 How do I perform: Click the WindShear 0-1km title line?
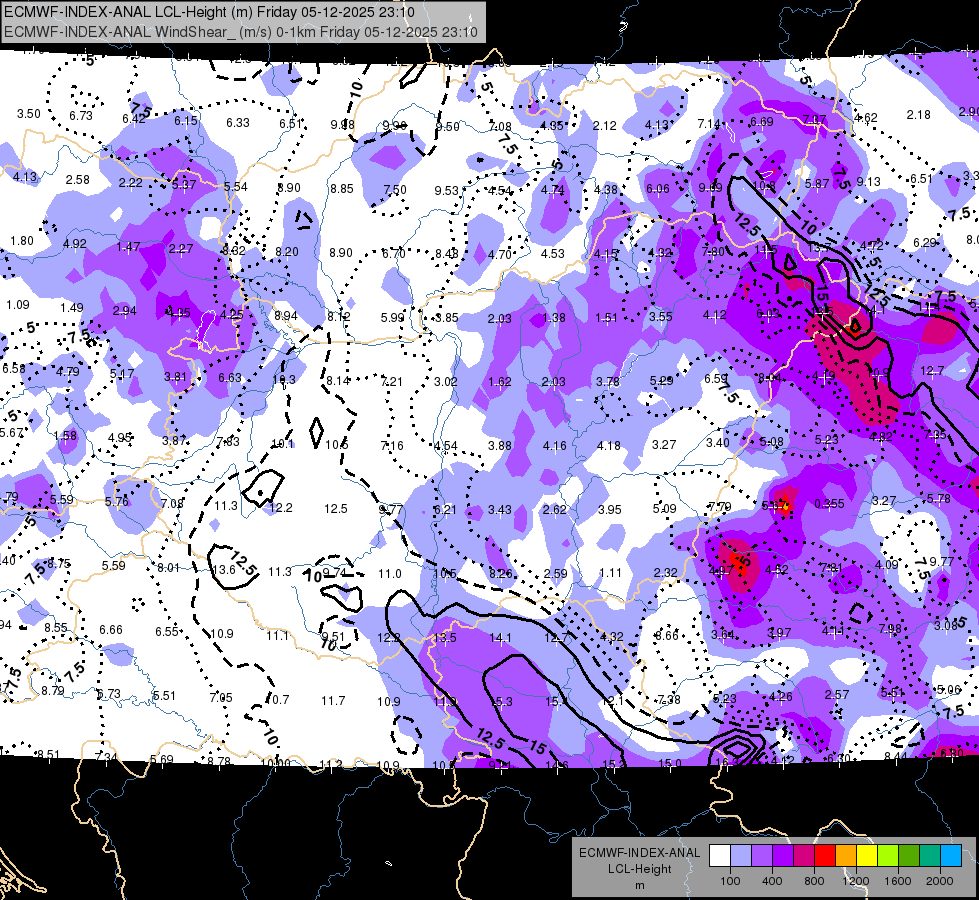(241, 32)
